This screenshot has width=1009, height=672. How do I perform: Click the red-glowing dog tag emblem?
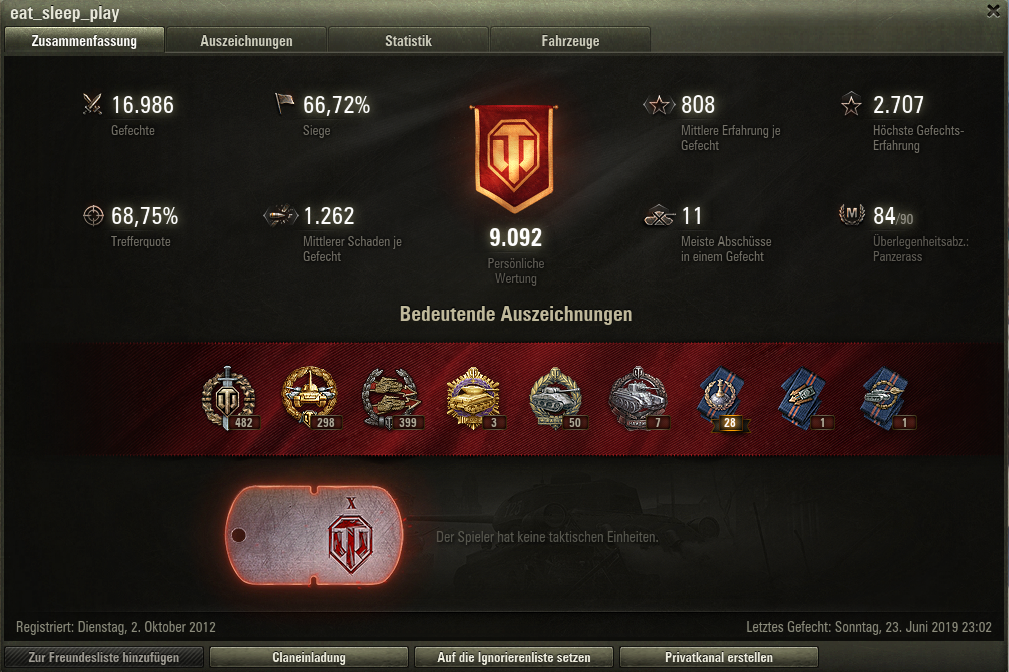click(315, 536)
